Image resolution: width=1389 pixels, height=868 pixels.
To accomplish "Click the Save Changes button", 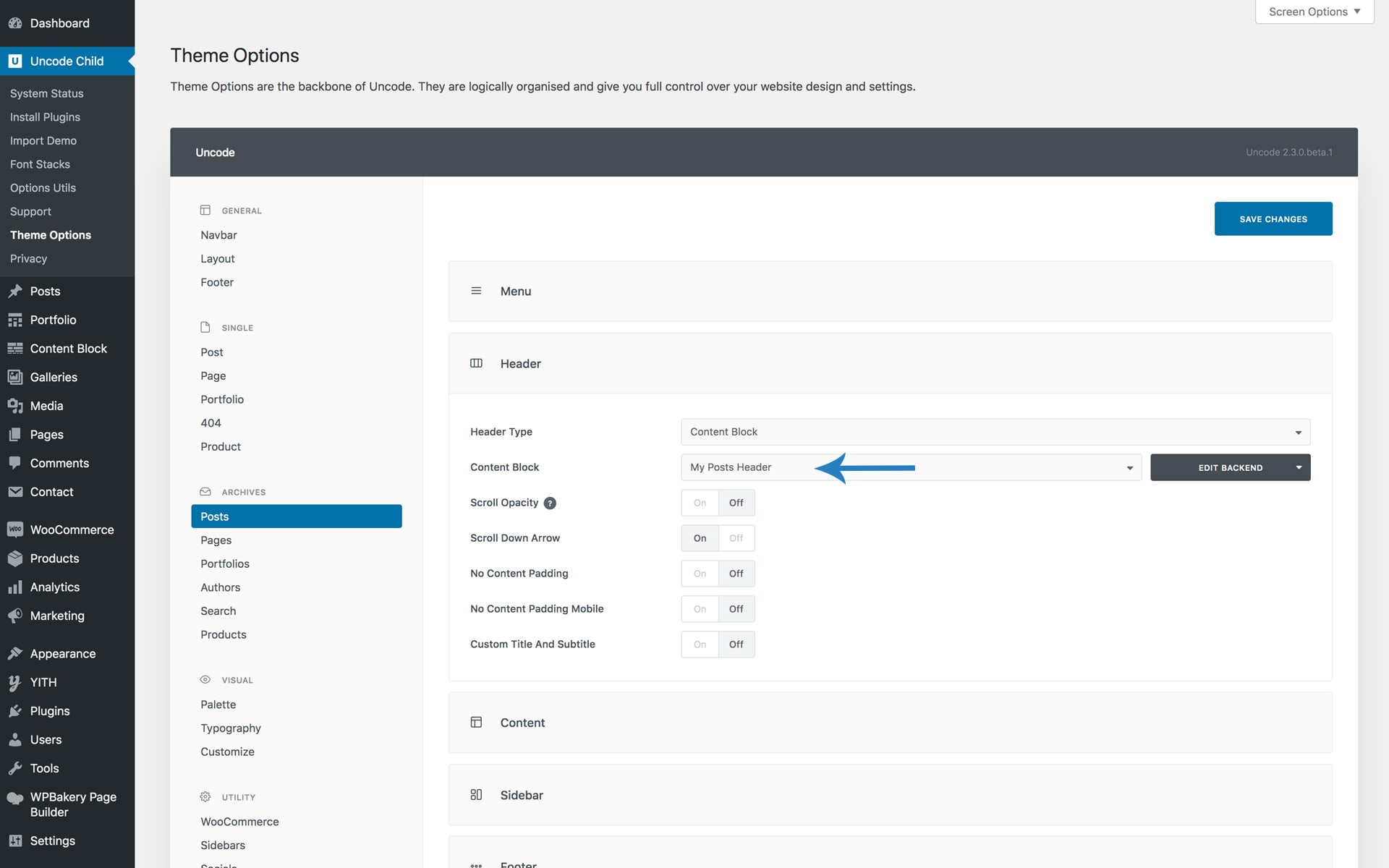I will tap(1273, 218).
